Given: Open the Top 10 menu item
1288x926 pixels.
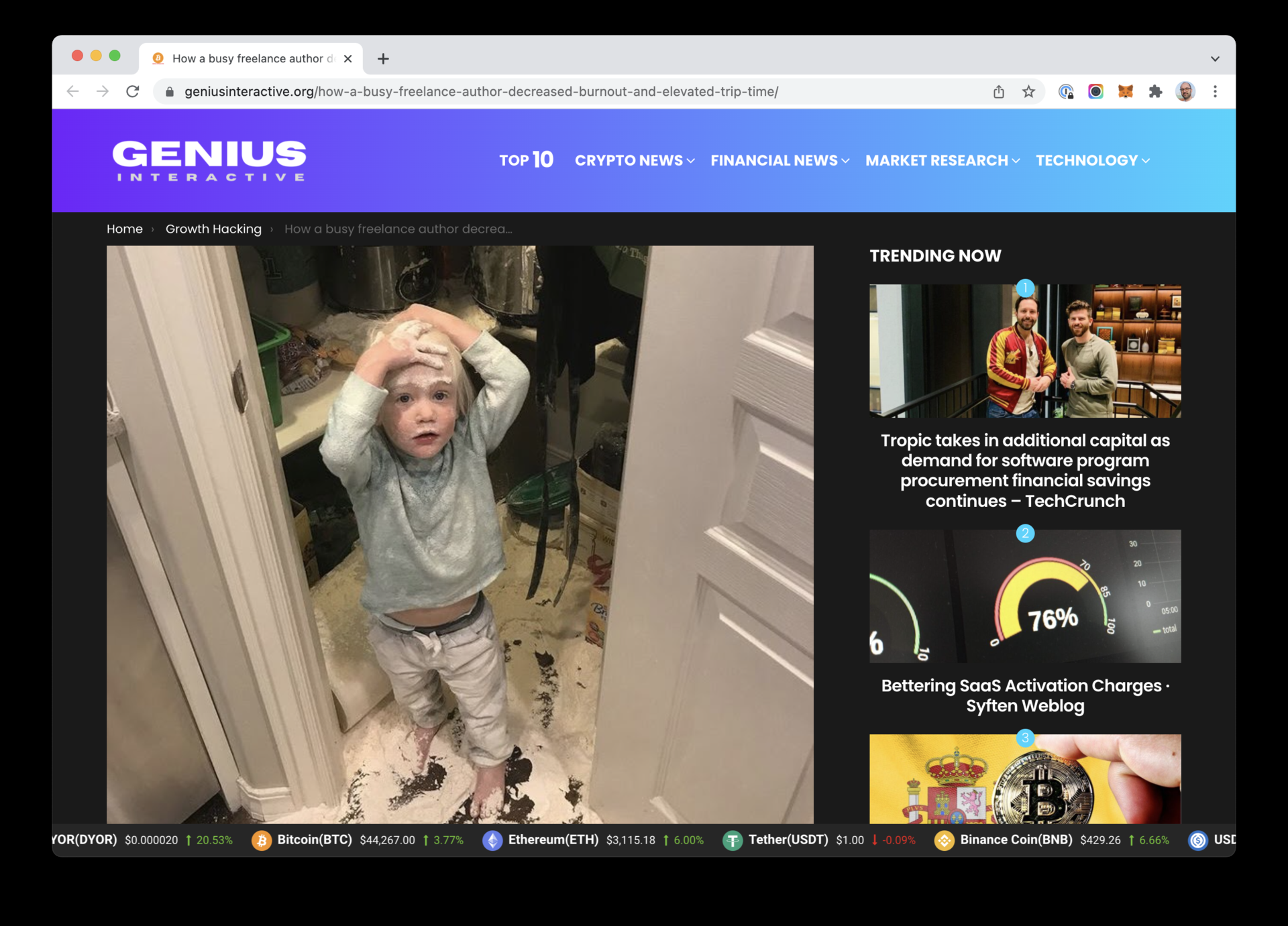Looking at the screenshot, I should [x=526, y=160].
